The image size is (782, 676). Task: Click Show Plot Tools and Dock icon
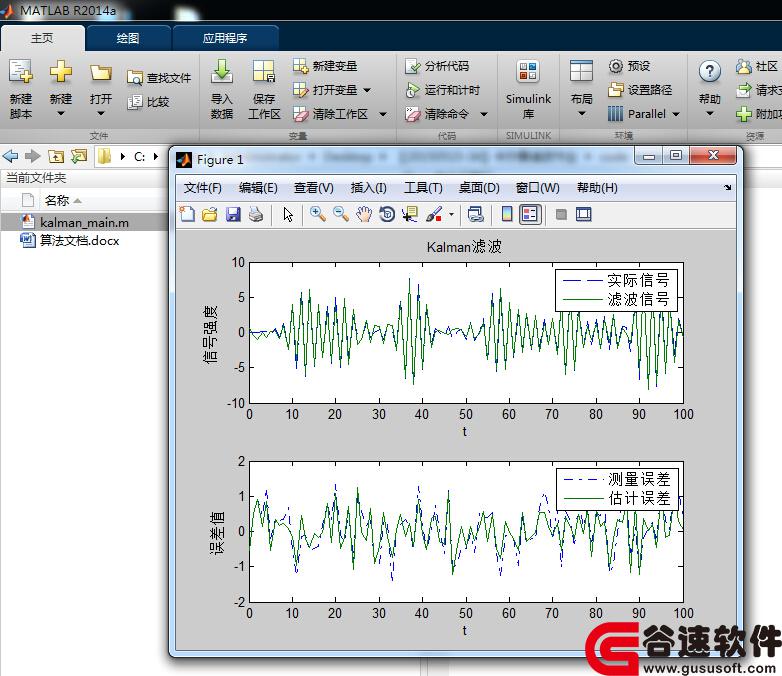tap(584, 215)
